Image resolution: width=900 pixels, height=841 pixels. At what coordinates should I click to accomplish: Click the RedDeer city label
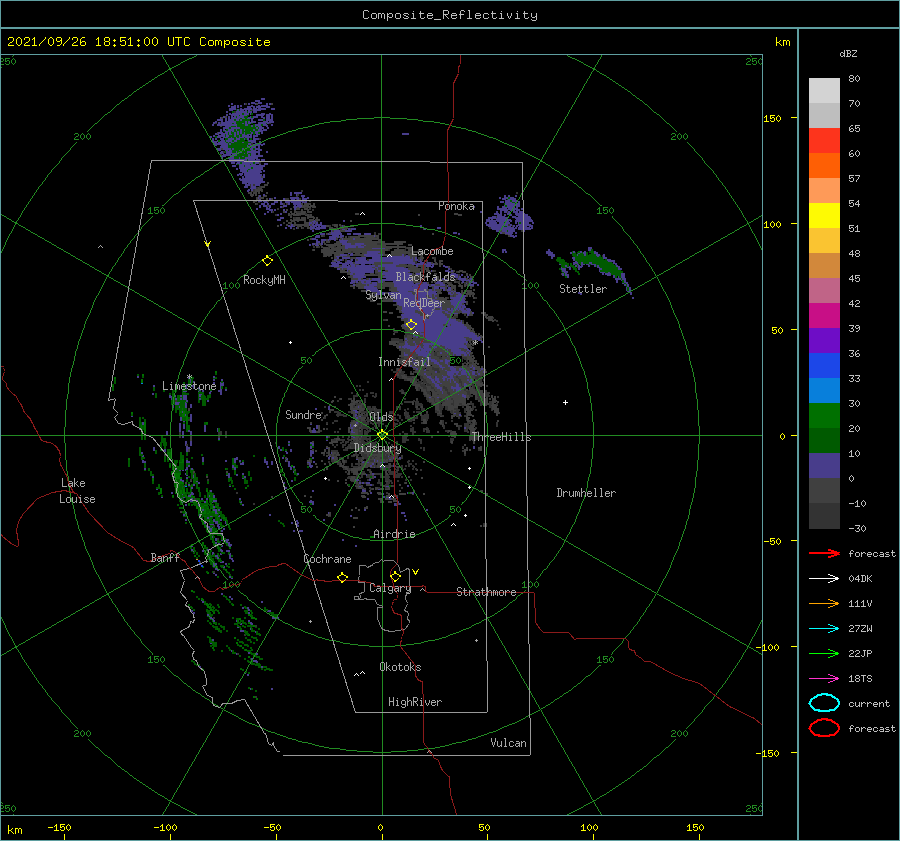[x=424, y=303]
